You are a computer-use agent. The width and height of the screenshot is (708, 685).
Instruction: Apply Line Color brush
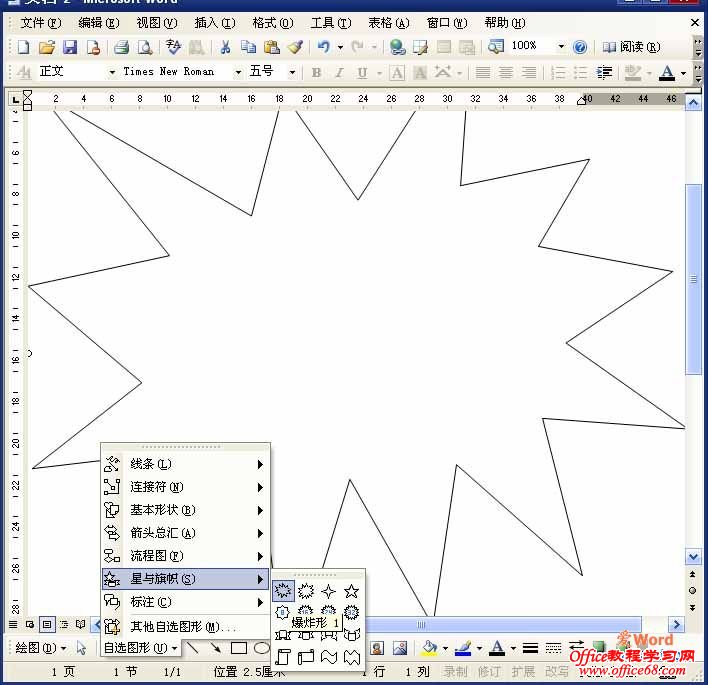(x=463, y=648)
